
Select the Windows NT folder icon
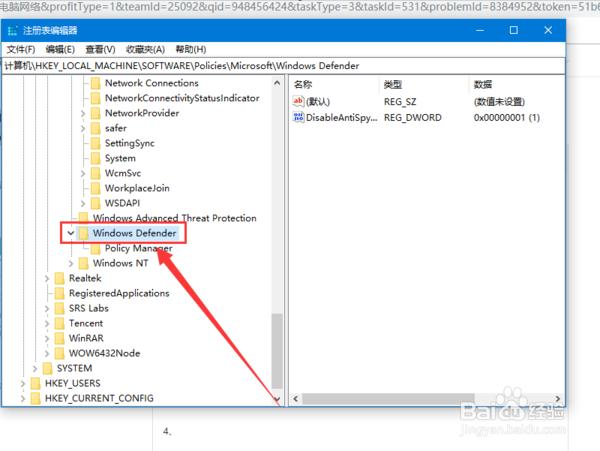83,263
